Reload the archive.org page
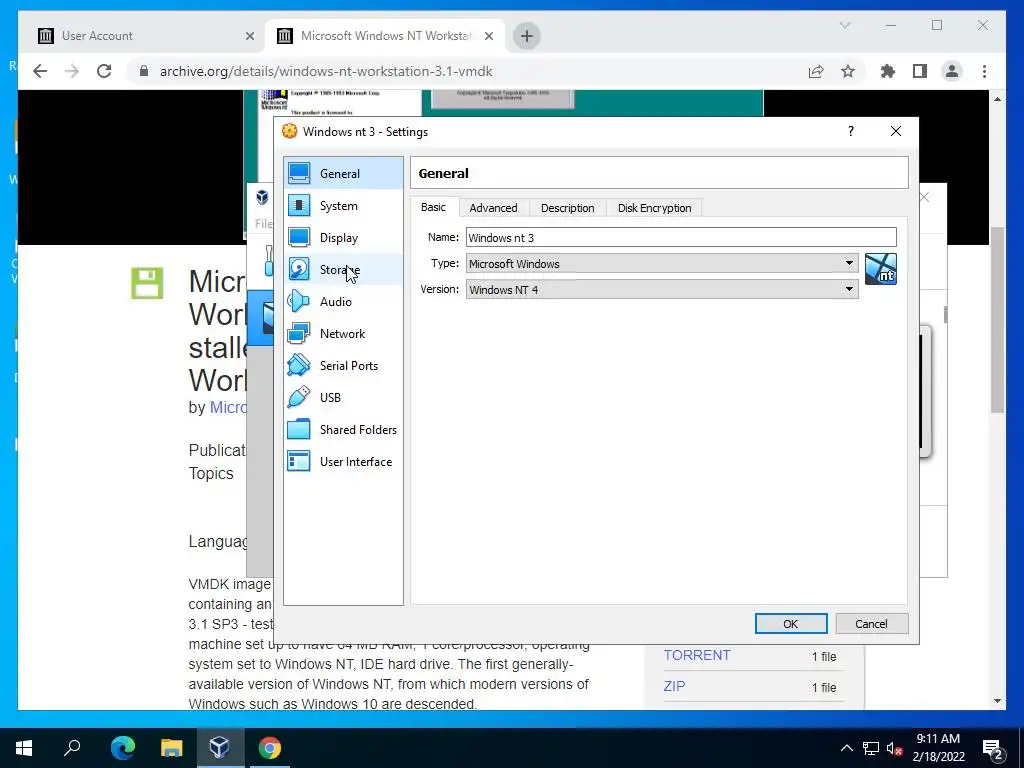This screenshot has width=1024, height=768. (104, 71)
